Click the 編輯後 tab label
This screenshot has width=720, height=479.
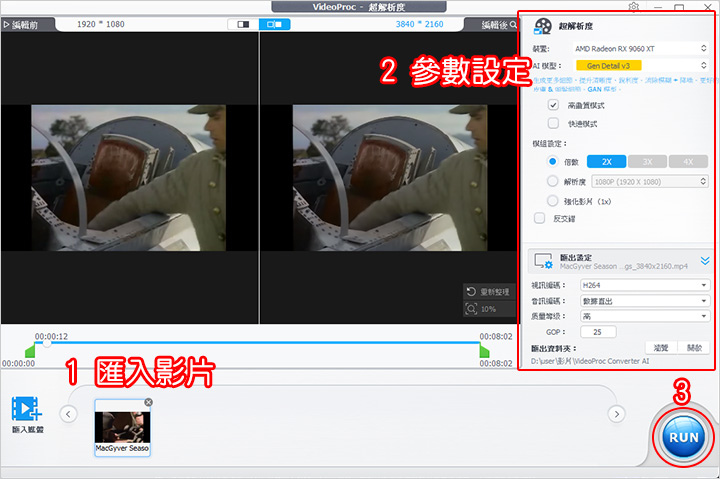pyautogui.click(x=494, y=25)
